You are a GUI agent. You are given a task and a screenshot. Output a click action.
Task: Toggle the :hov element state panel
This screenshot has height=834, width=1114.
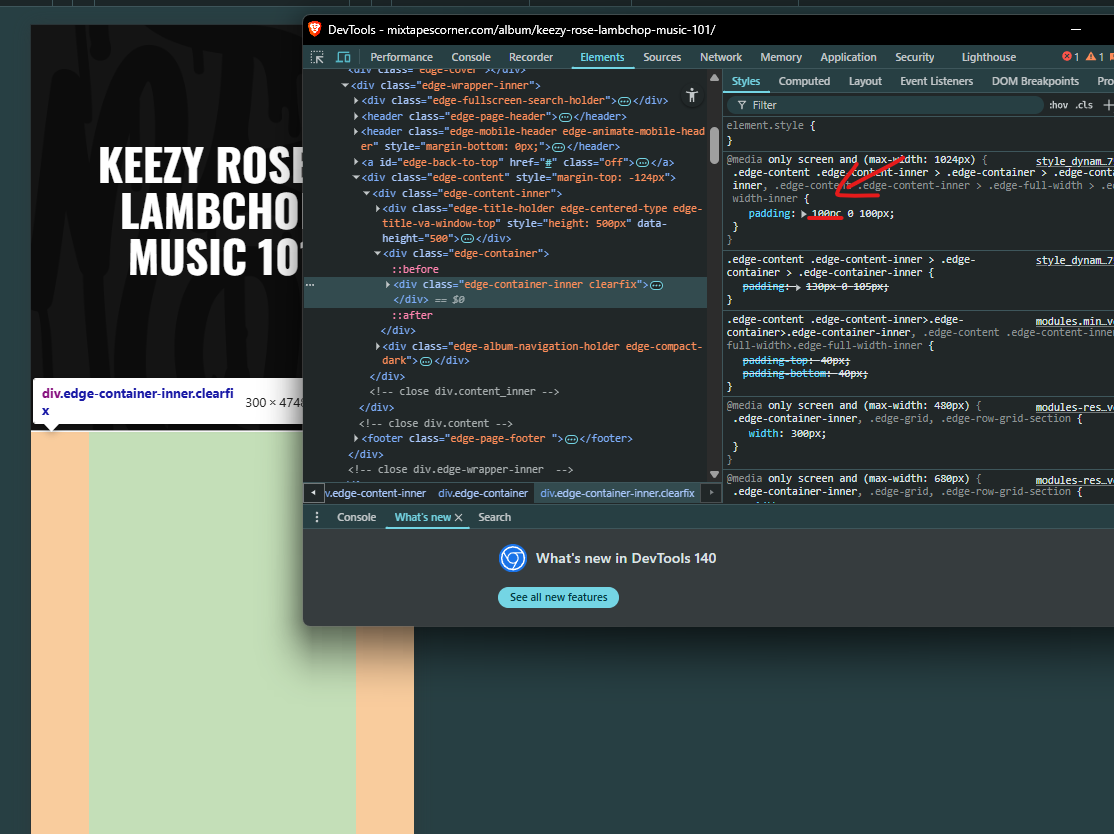click(x=1058, y=105)
